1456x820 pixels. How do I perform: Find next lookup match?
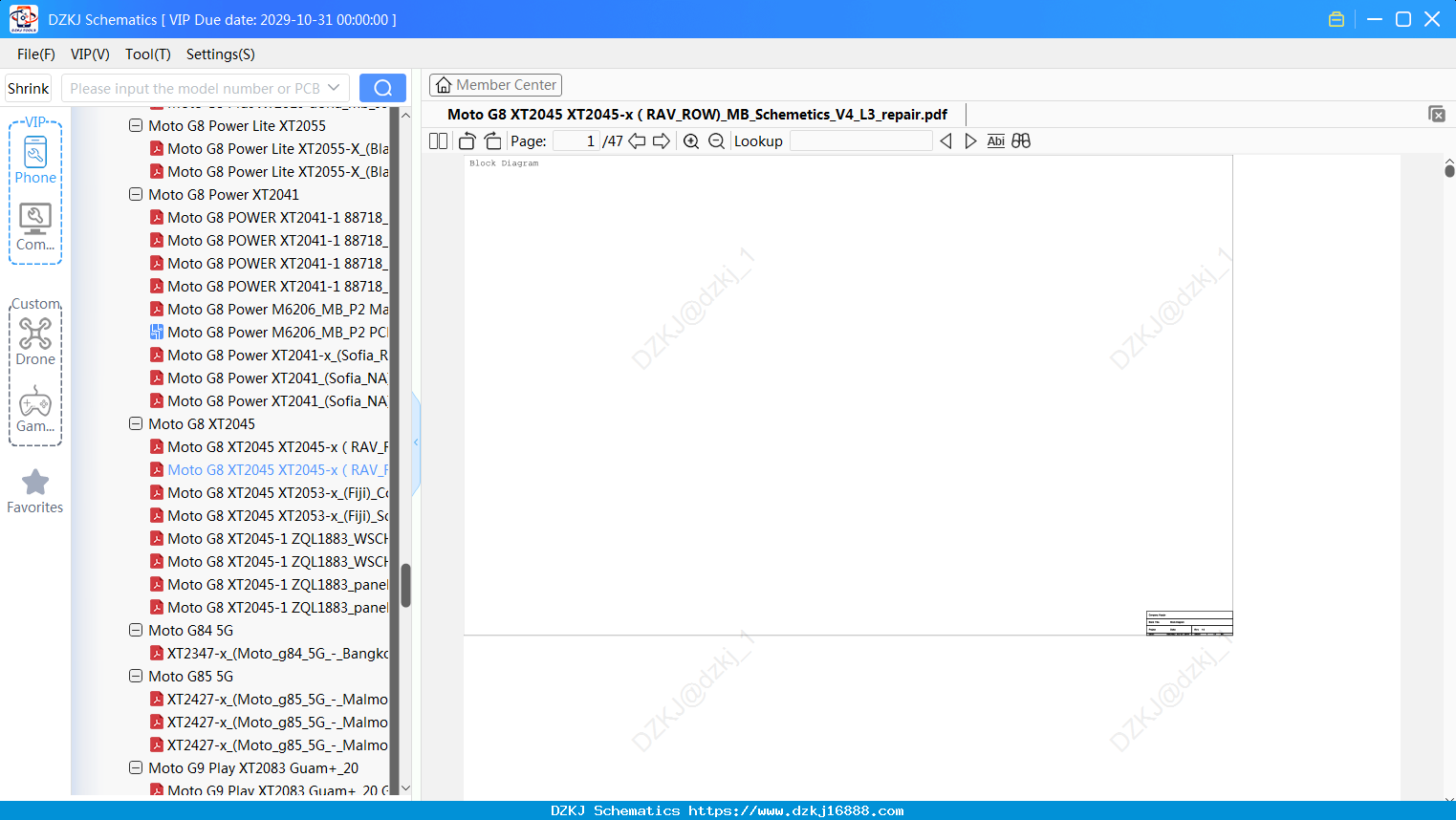970,141
